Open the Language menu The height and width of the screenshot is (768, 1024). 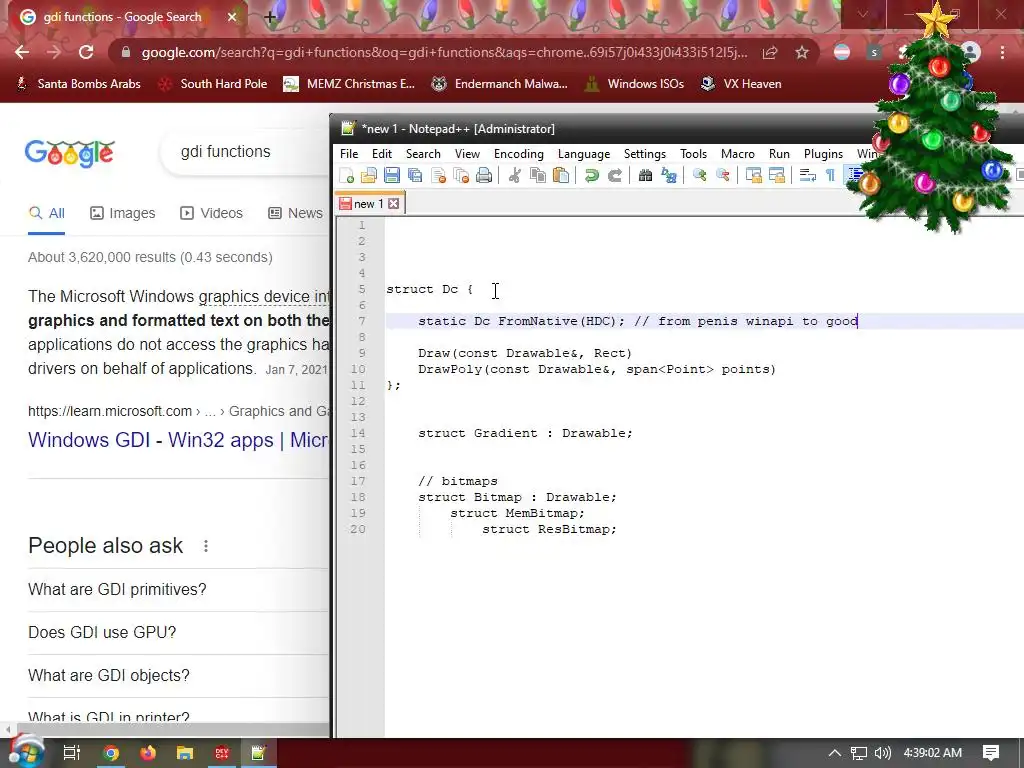584,153
